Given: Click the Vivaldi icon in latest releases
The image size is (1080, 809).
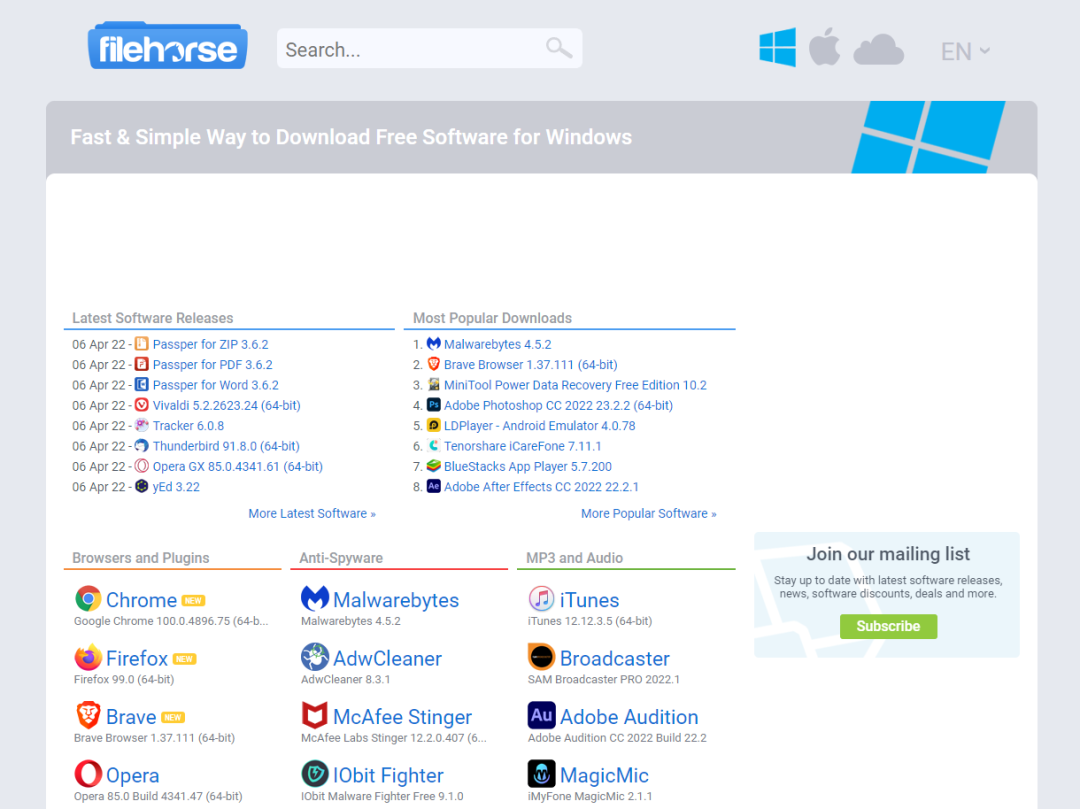Looking at the screenshot, I should 141,405.
